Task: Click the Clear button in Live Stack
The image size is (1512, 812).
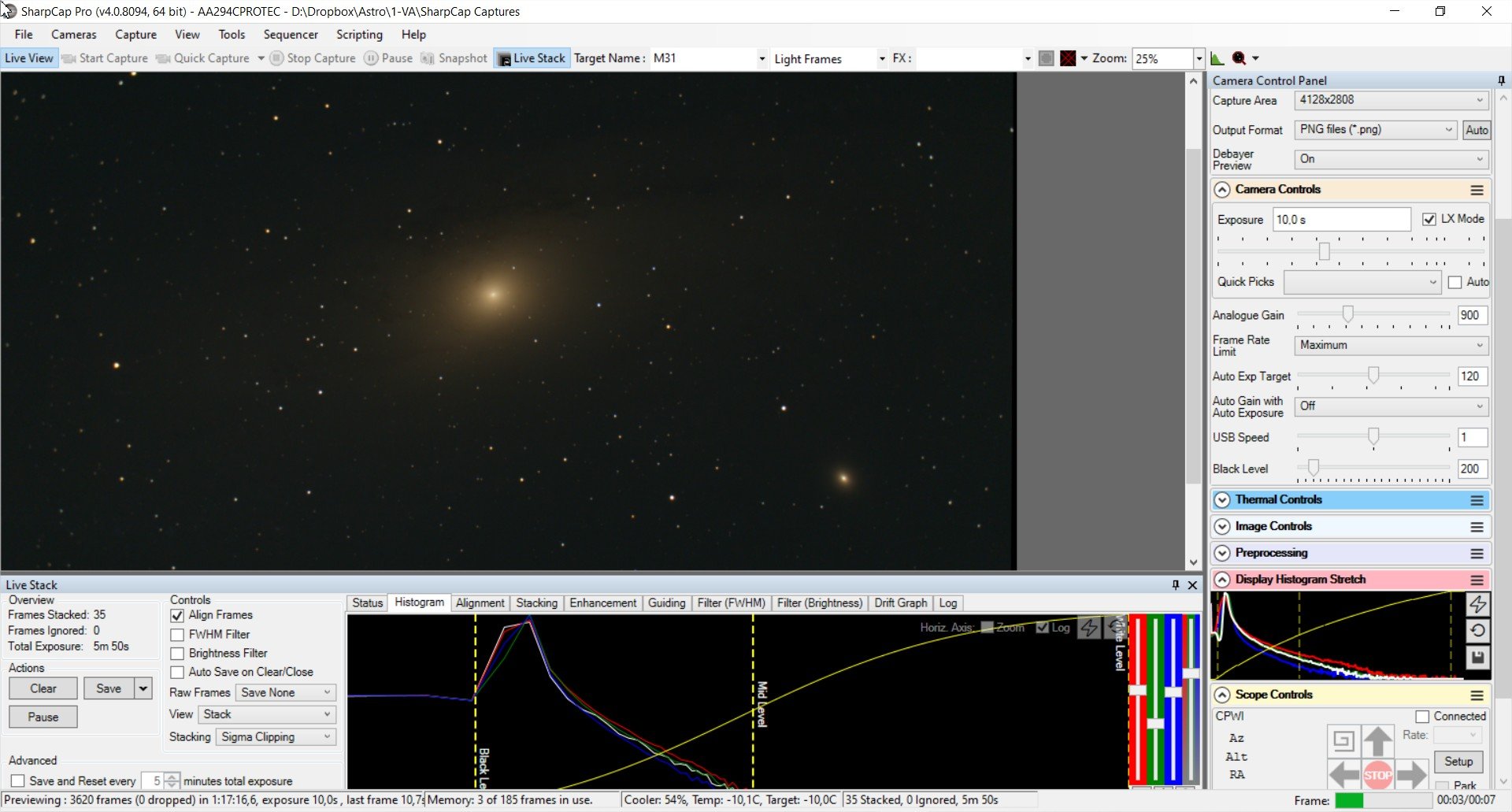Action: (x=43, y=688)
